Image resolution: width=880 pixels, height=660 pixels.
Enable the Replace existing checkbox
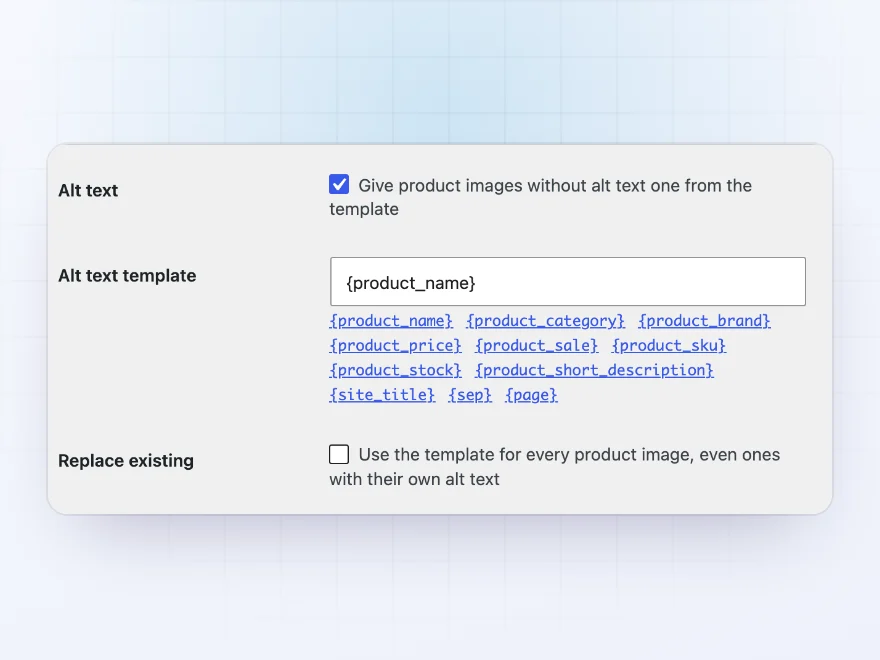pos(339,454)
